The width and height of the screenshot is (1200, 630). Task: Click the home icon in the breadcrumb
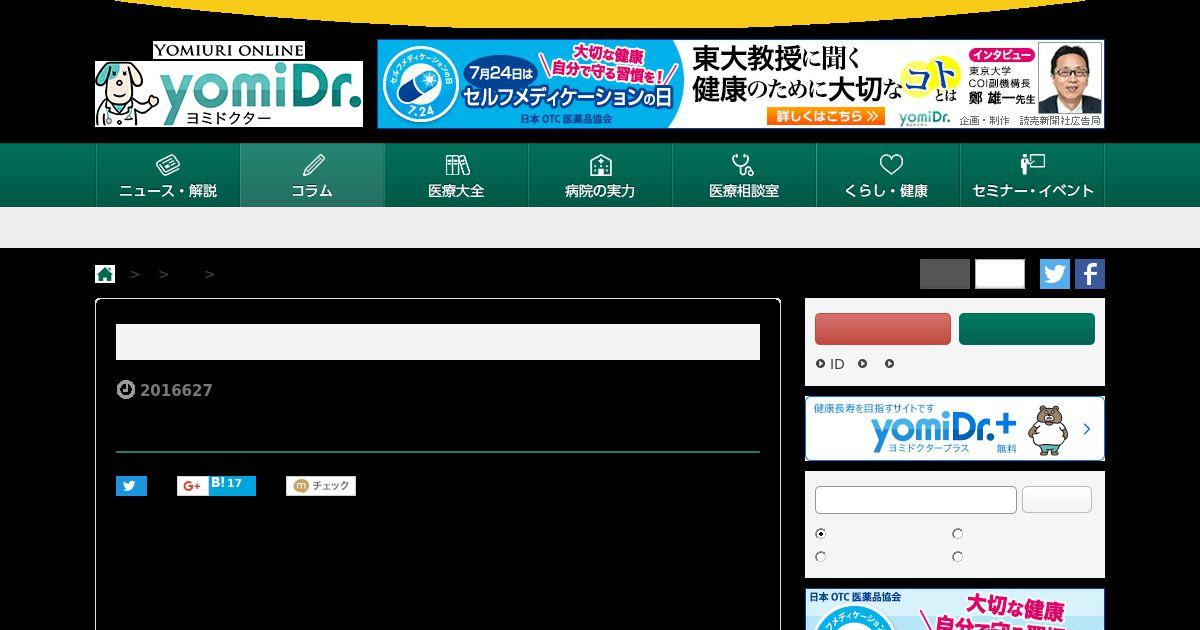click(x=105, y=274)
